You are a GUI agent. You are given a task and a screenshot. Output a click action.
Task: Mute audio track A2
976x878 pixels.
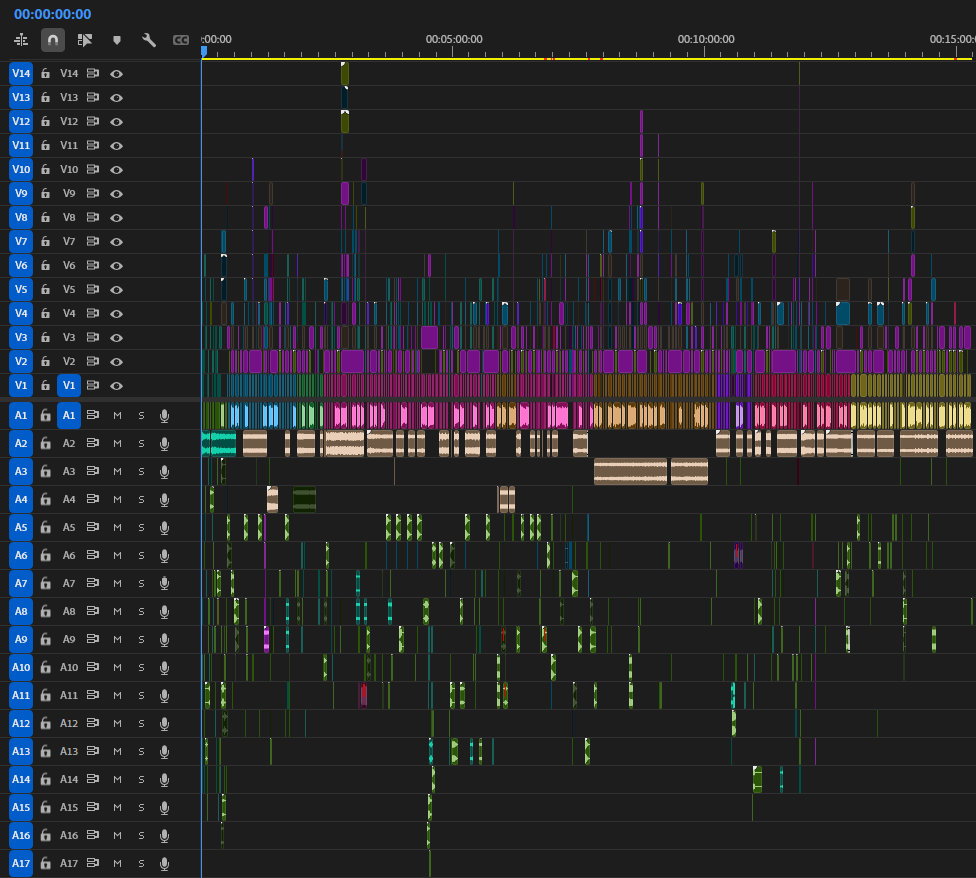click(117, 443)
